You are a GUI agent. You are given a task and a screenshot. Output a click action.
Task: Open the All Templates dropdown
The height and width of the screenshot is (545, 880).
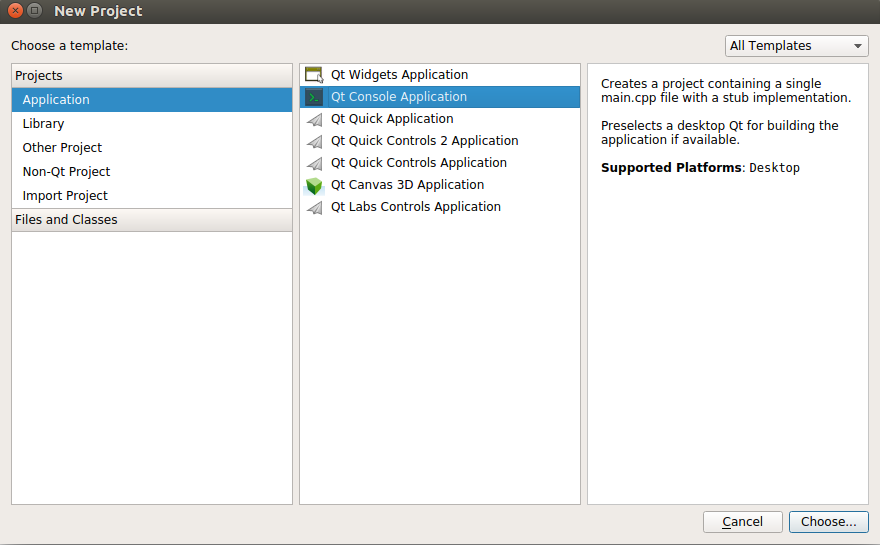coord(796,46)
